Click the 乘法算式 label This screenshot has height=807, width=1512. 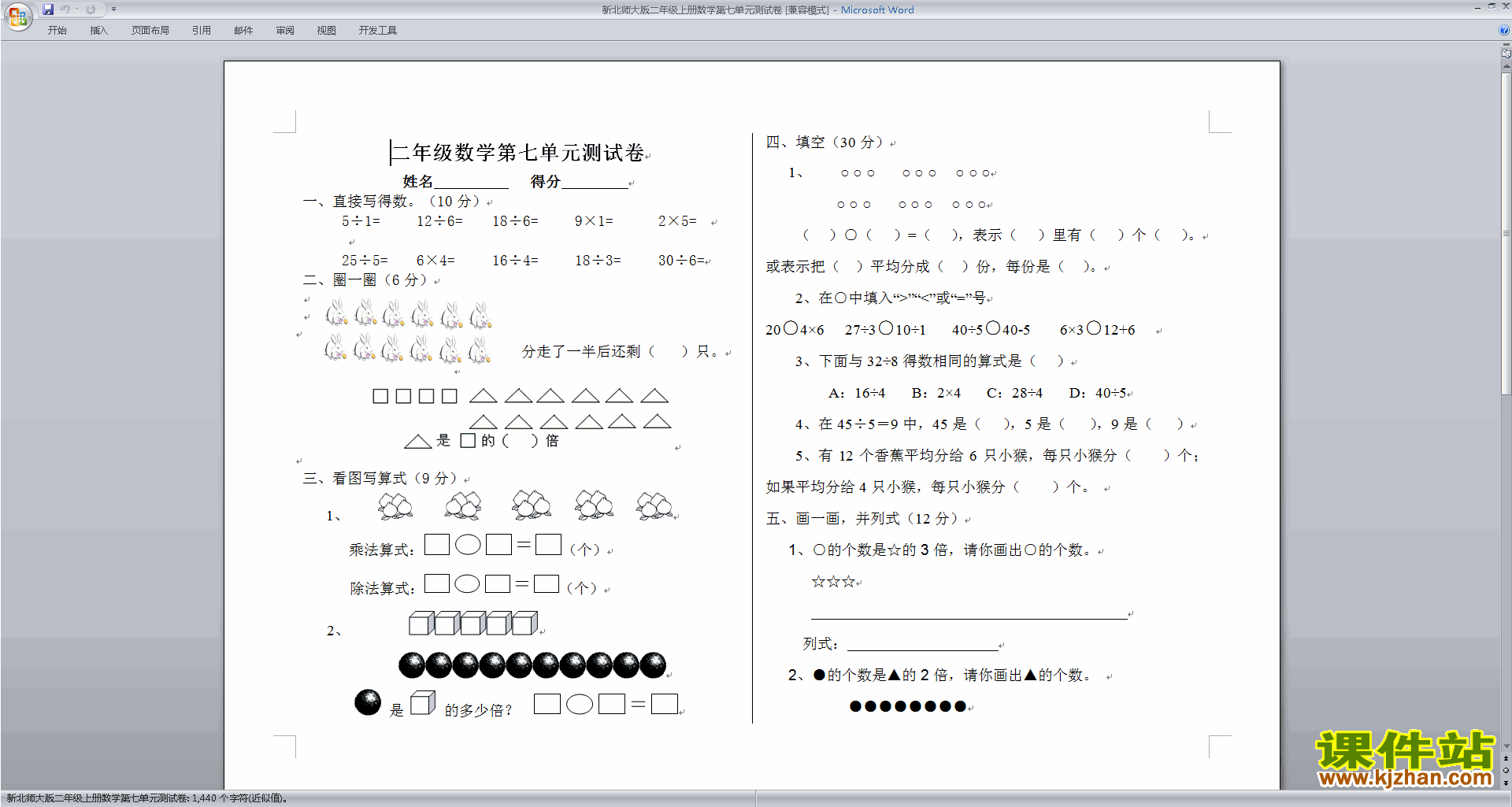tap(381, 550)
